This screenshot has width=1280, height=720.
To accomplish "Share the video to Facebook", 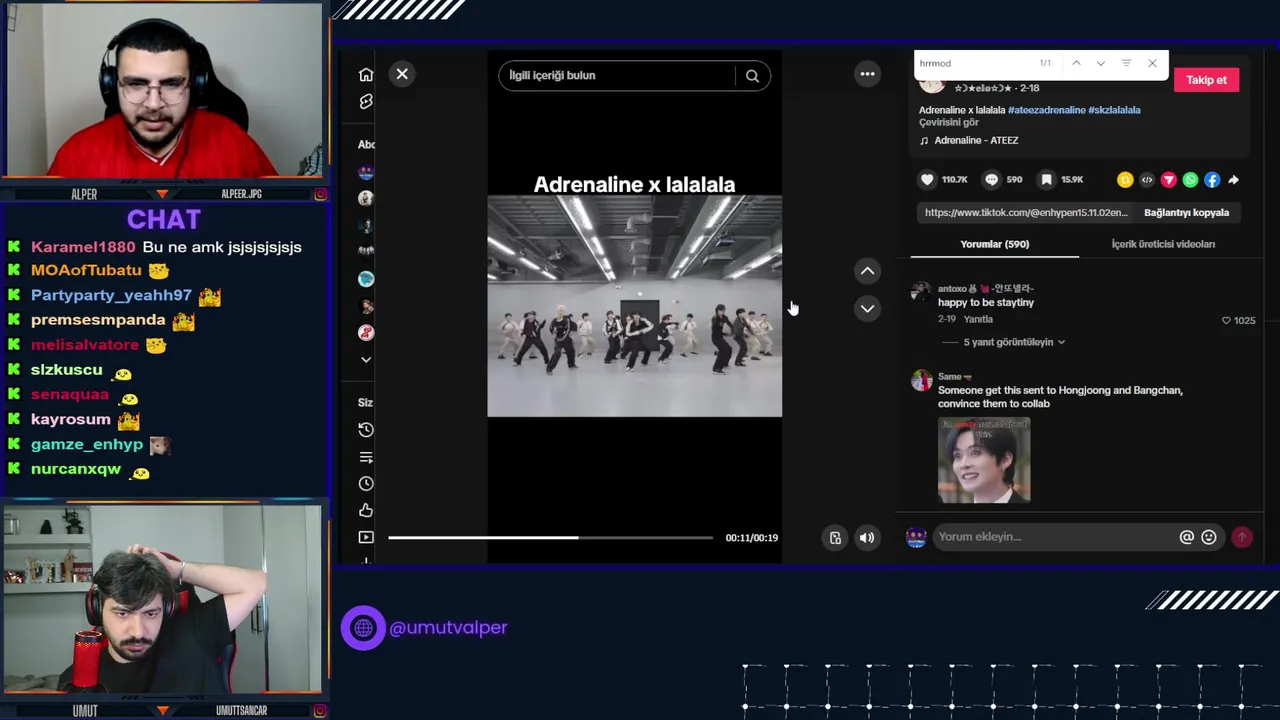I will click(1212, 180).
